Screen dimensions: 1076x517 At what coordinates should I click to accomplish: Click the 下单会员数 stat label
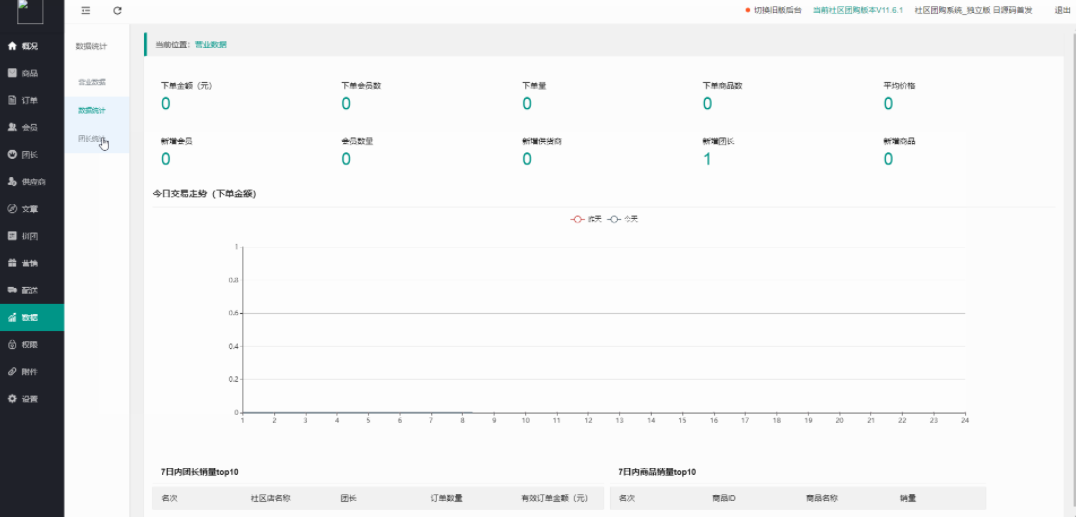point(361,86)
